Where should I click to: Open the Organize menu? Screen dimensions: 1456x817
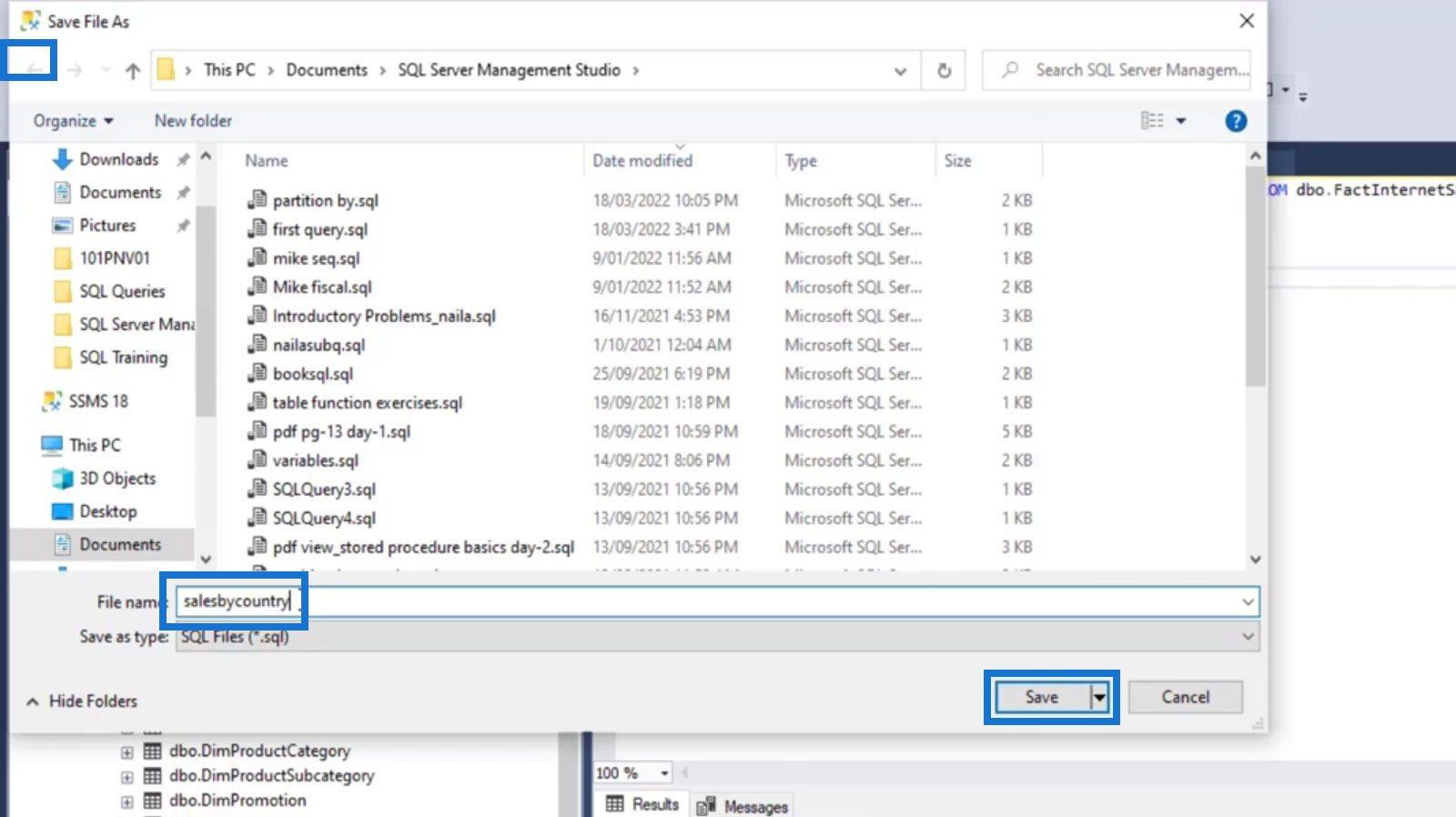pos(73,121)
